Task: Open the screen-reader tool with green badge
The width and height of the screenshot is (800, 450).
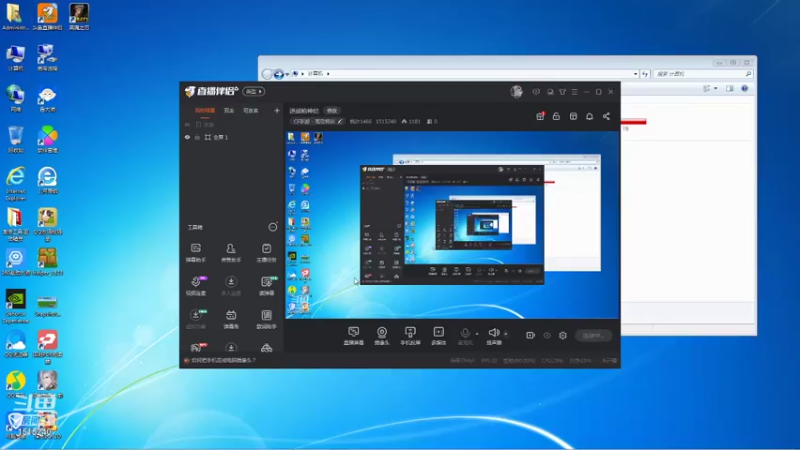Action: (x=267, y=286)
